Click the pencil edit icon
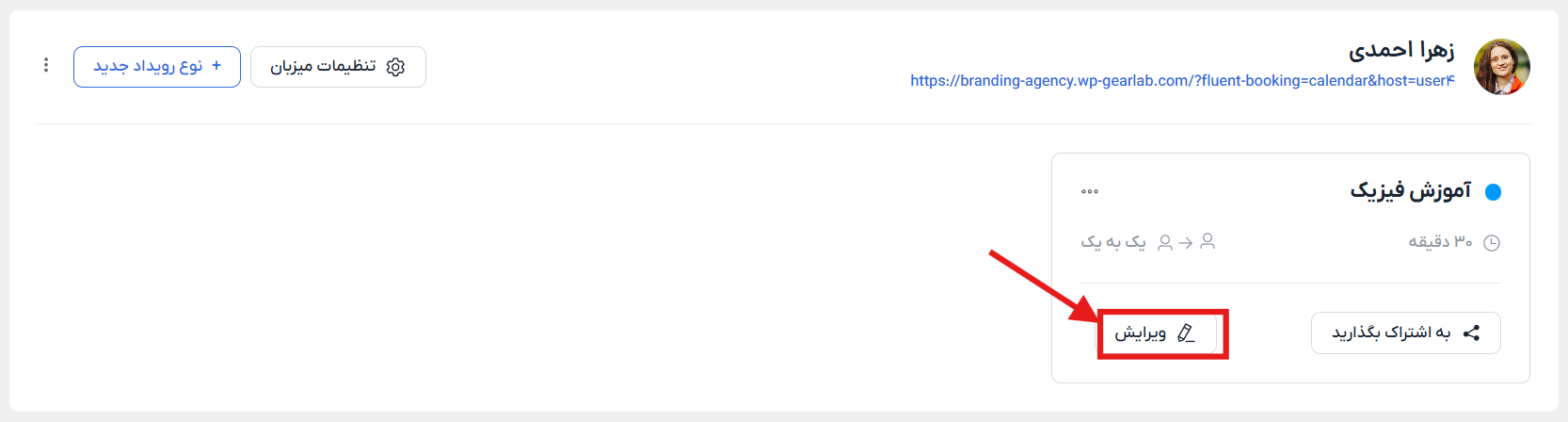 (x=1186, y=333)
